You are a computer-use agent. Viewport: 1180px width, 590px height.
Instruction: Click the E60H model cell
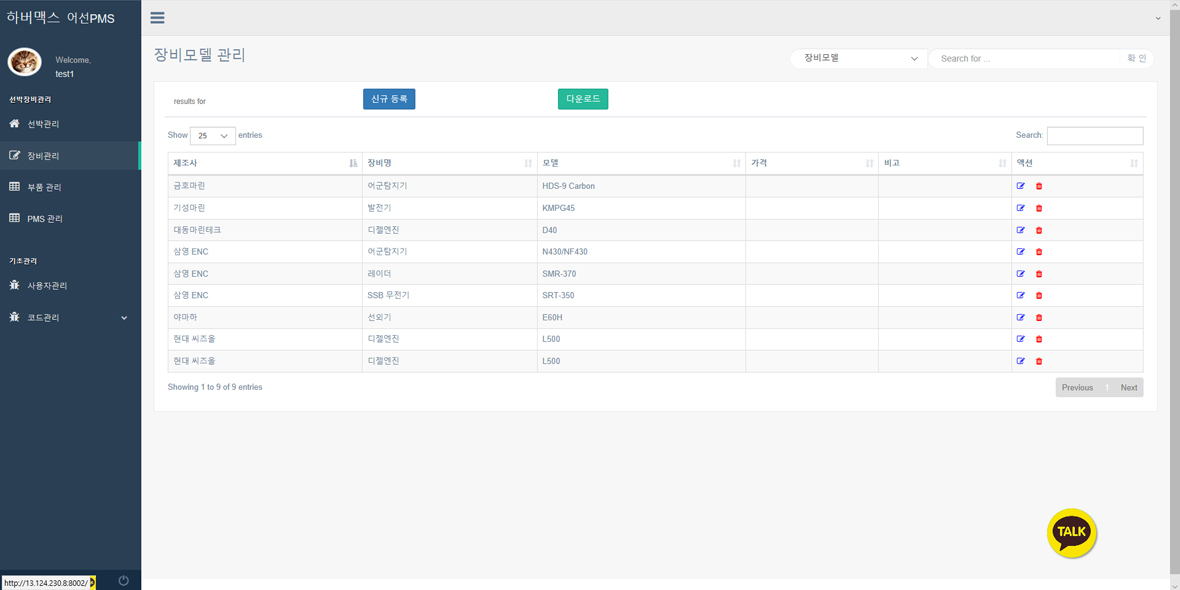[x=641, y=317]
